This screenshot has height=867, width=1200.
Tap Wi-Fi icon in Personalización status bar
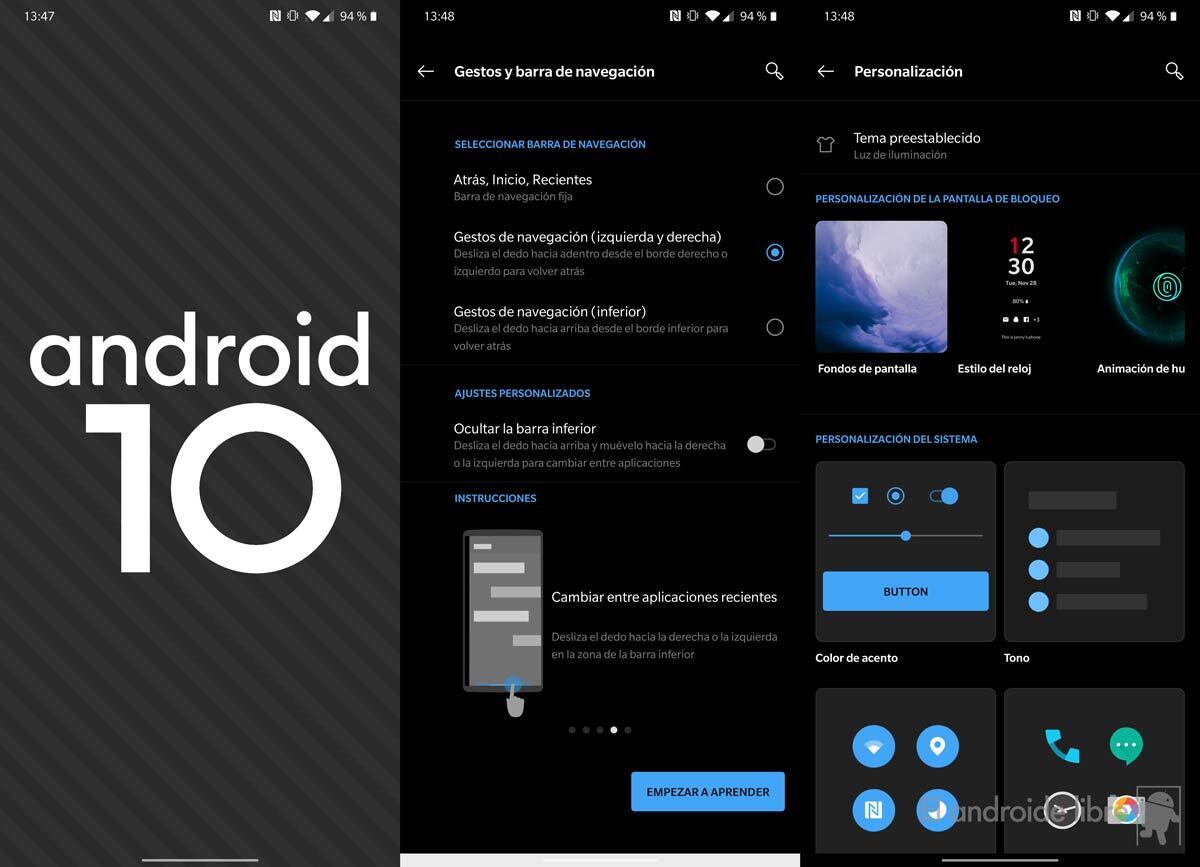[x=1113, y=17]
